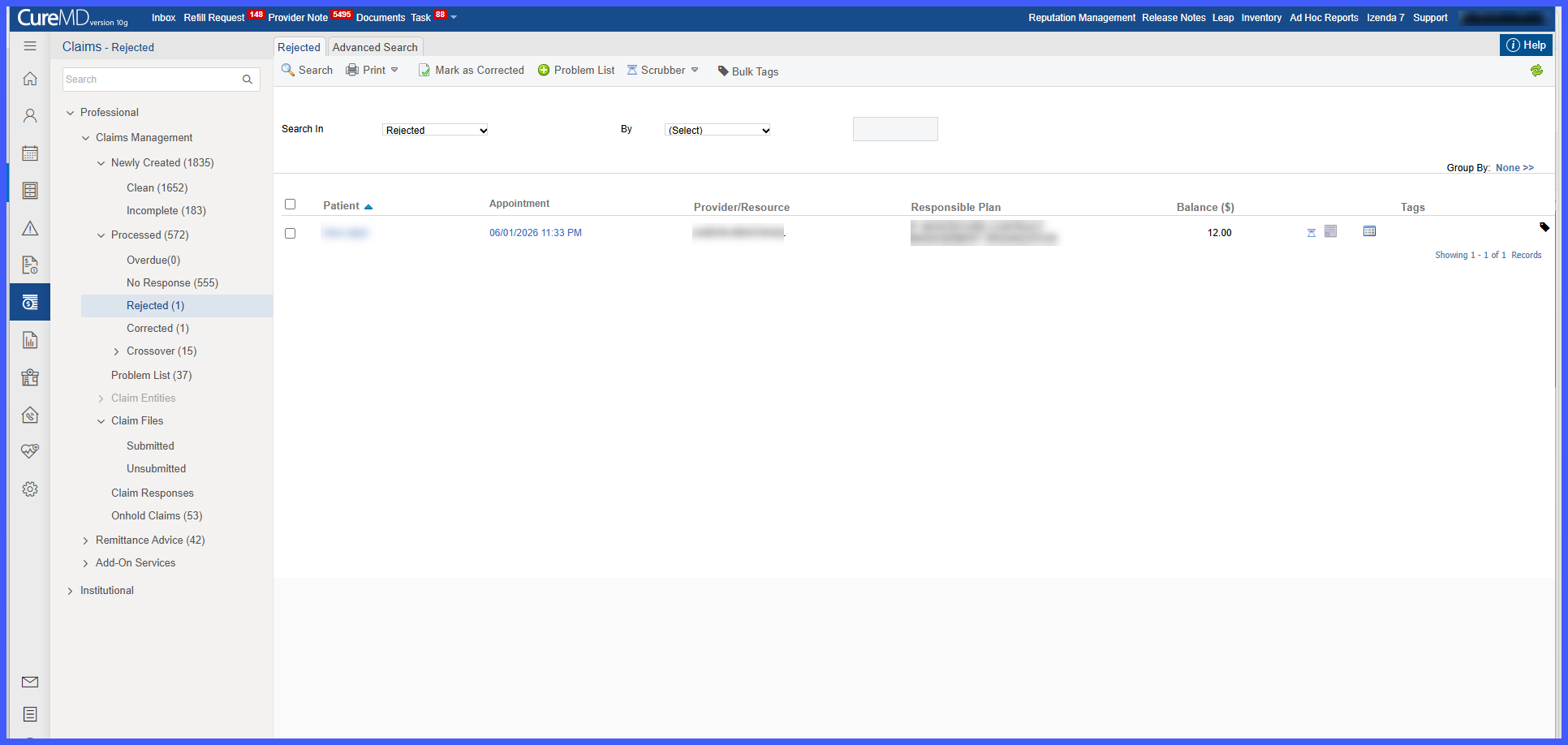Click the empty search value field beside By

coord(895,129)
